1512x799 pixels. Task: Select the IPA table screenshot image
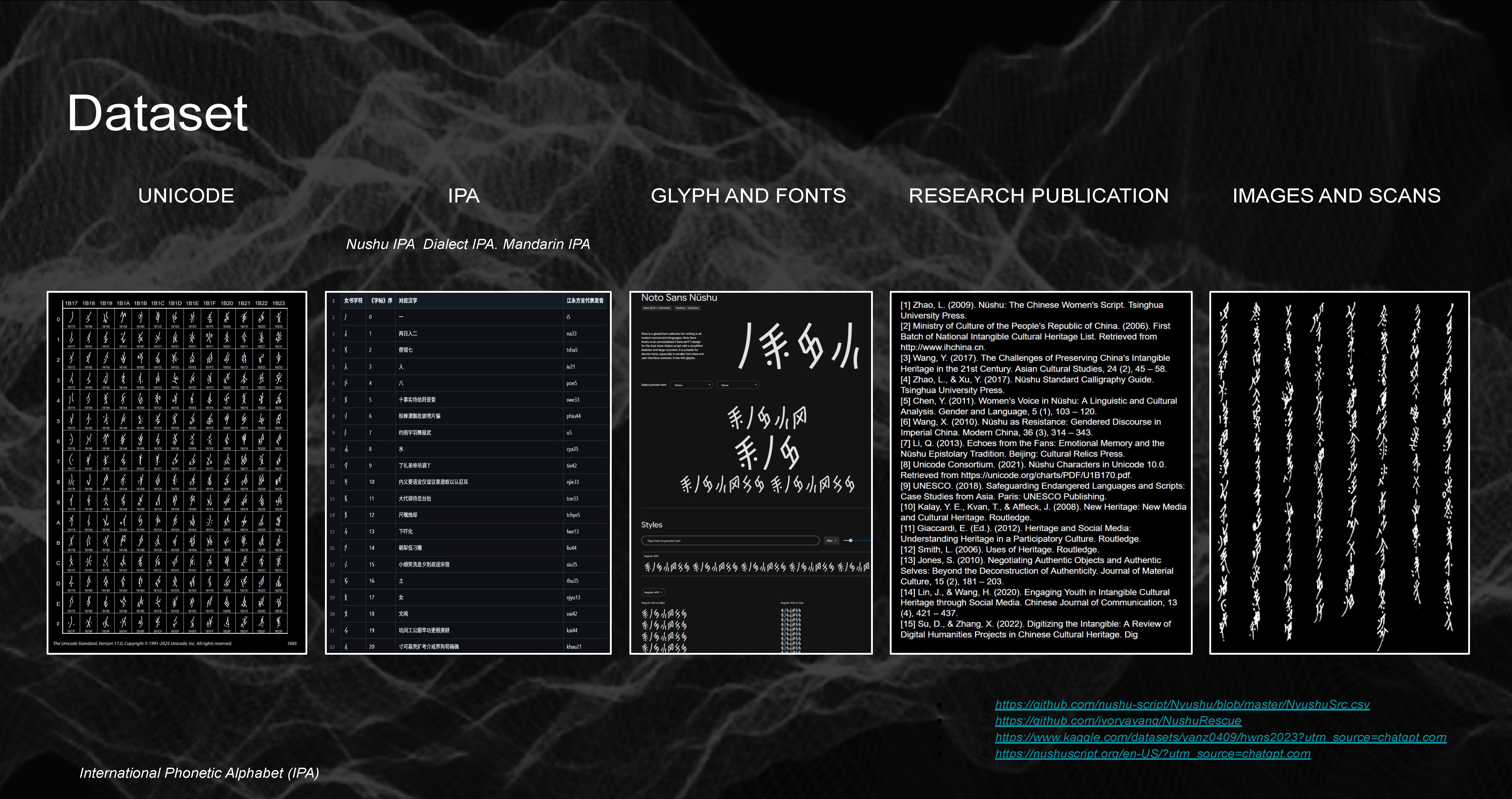(x=468, y=473)
